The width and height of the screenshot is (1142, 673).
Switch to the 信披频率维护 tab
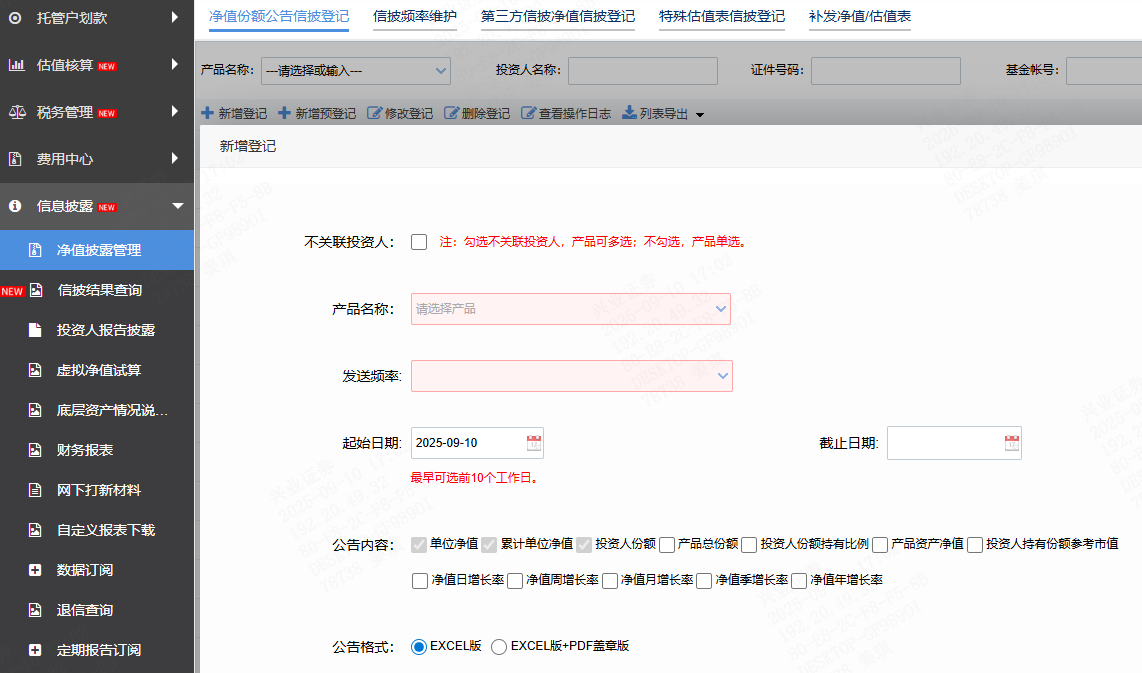414,16
